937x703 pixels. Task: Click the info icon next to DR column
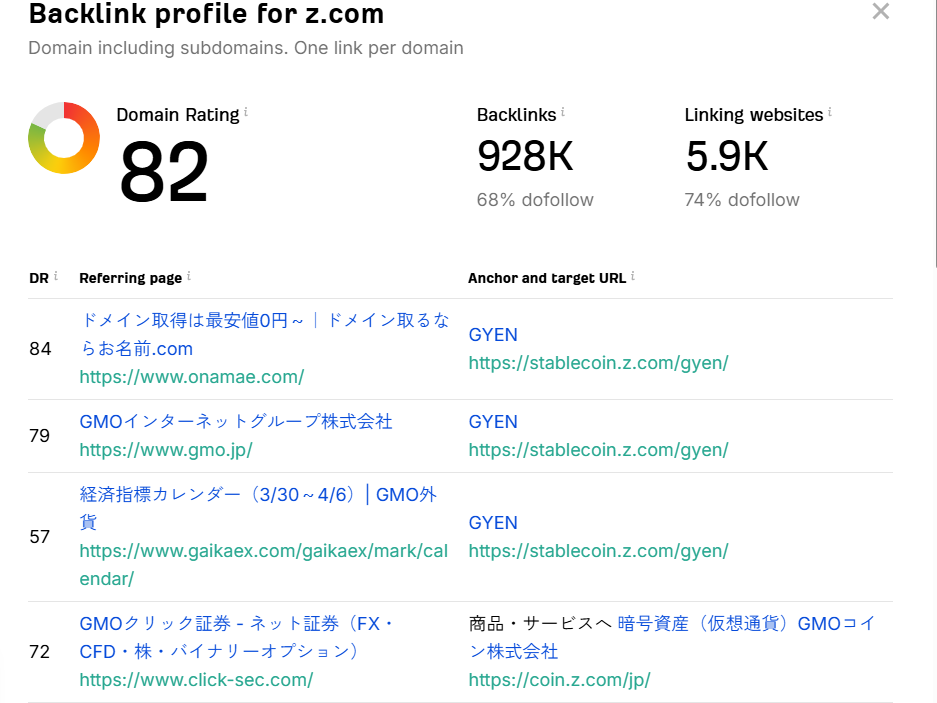click(56, 276)
